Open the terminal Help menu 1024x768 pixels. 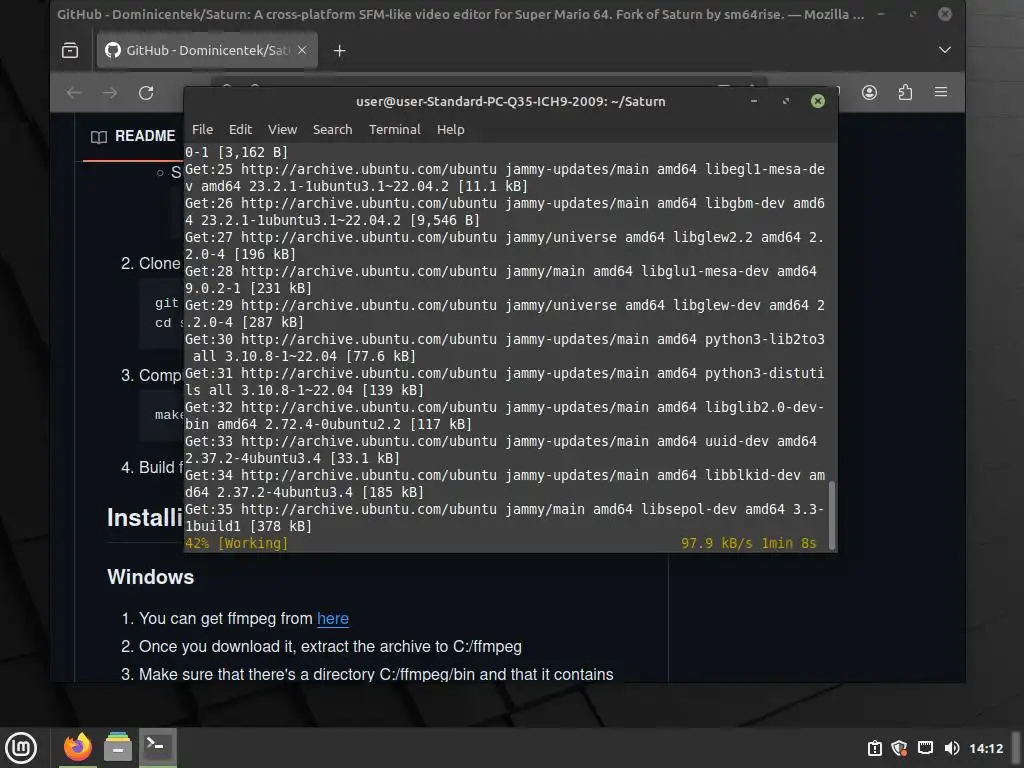pyautogui.click(x=451, y=129)
